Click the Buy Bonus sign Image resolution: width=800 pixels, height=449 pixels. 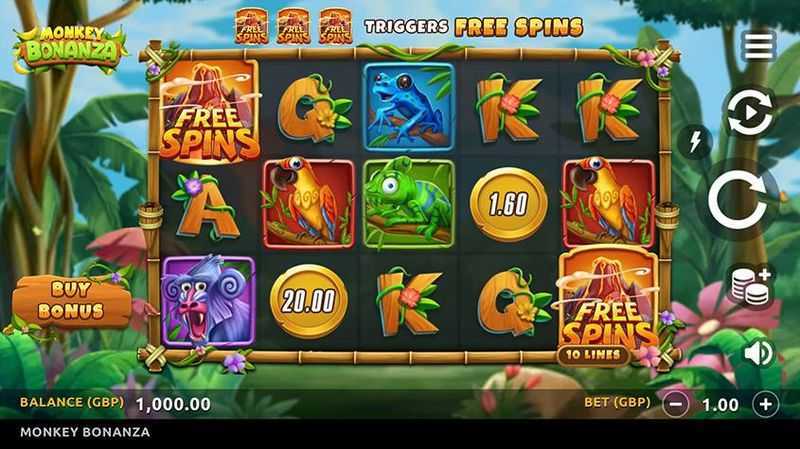point(71,301)
